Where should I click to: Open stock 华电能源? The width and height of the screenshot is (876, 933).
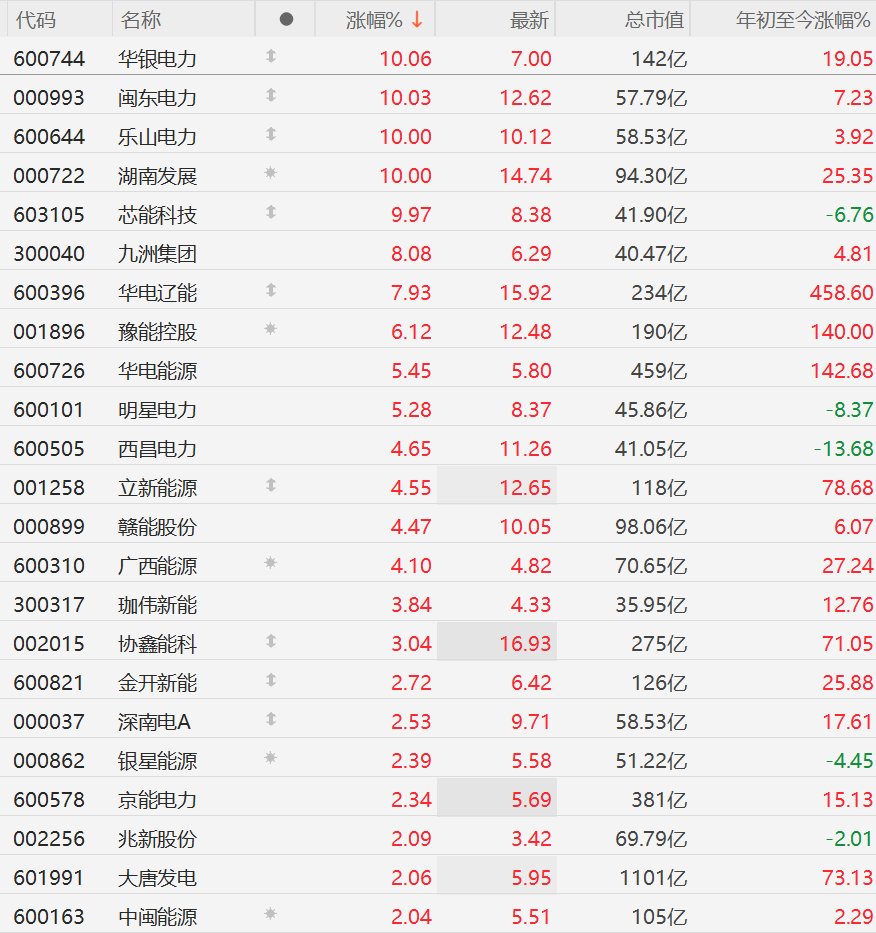pyautogui.click(x=157, y=371)
